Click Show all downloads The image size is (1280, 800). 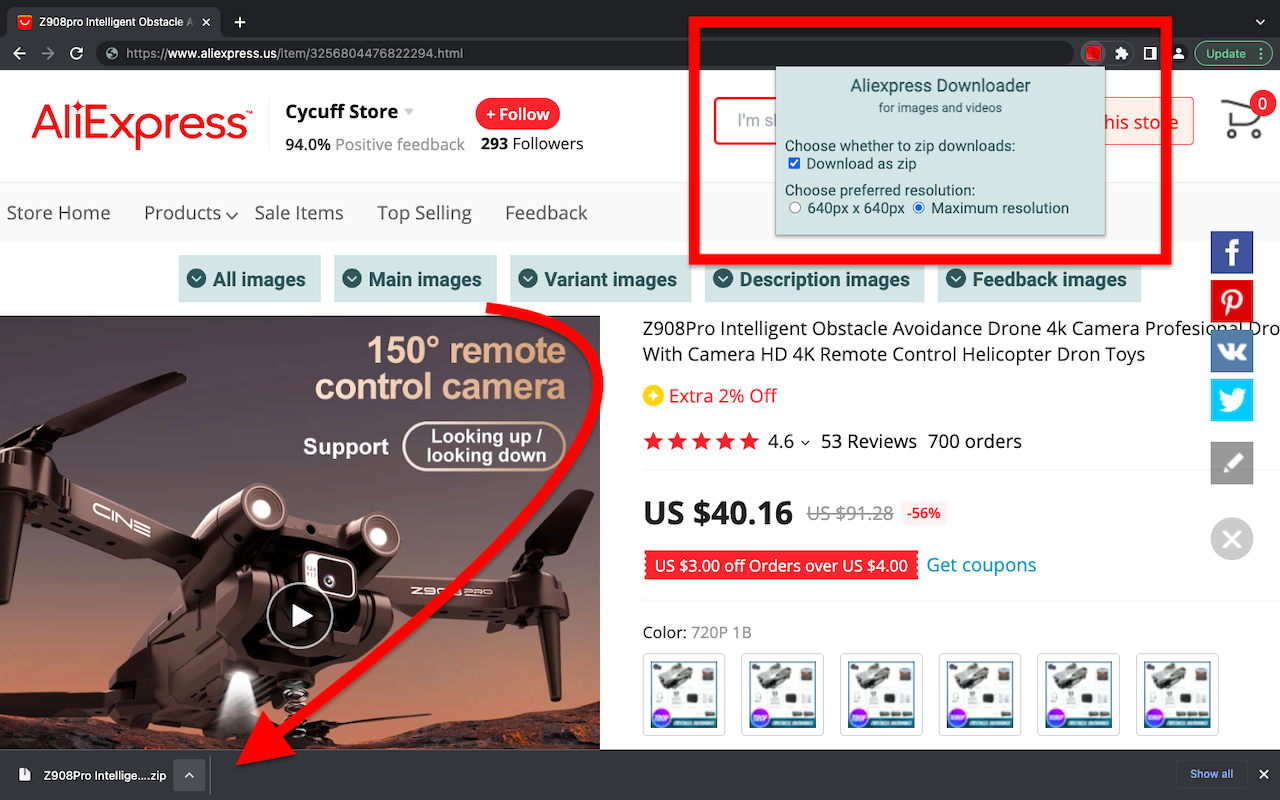coord(1211,774)
